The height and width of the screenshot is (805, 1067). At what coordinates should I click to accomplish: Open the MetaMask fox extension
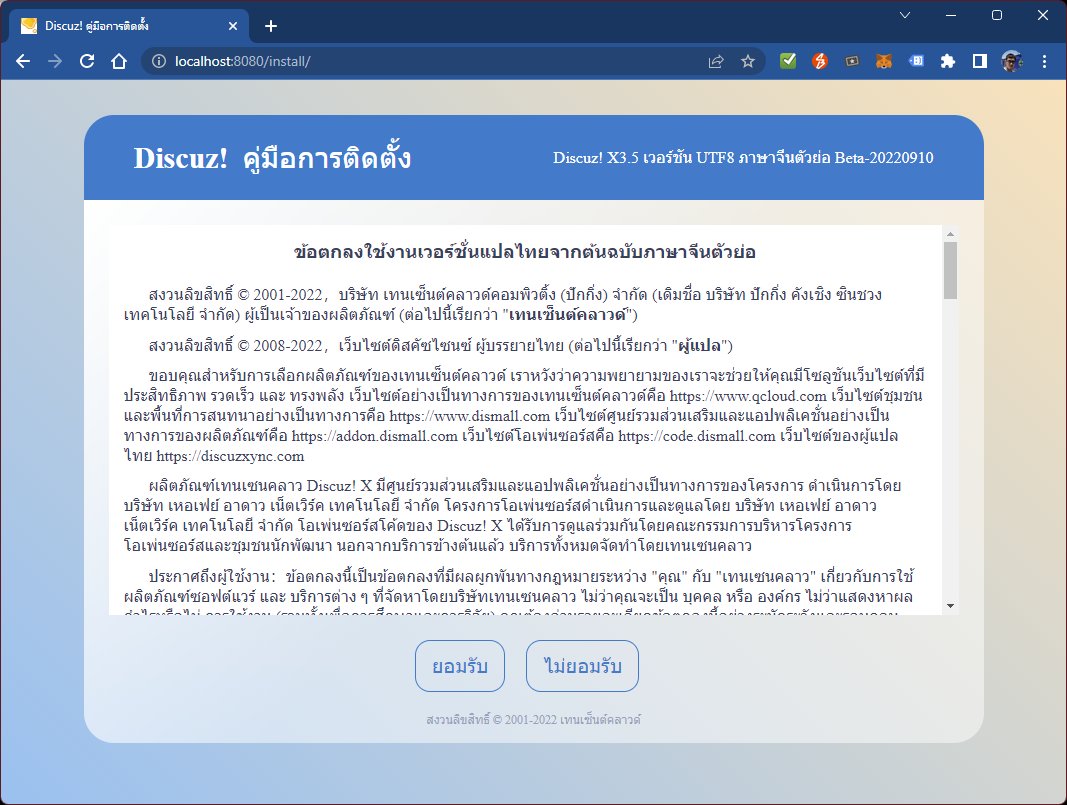click(x=884, y=61)
